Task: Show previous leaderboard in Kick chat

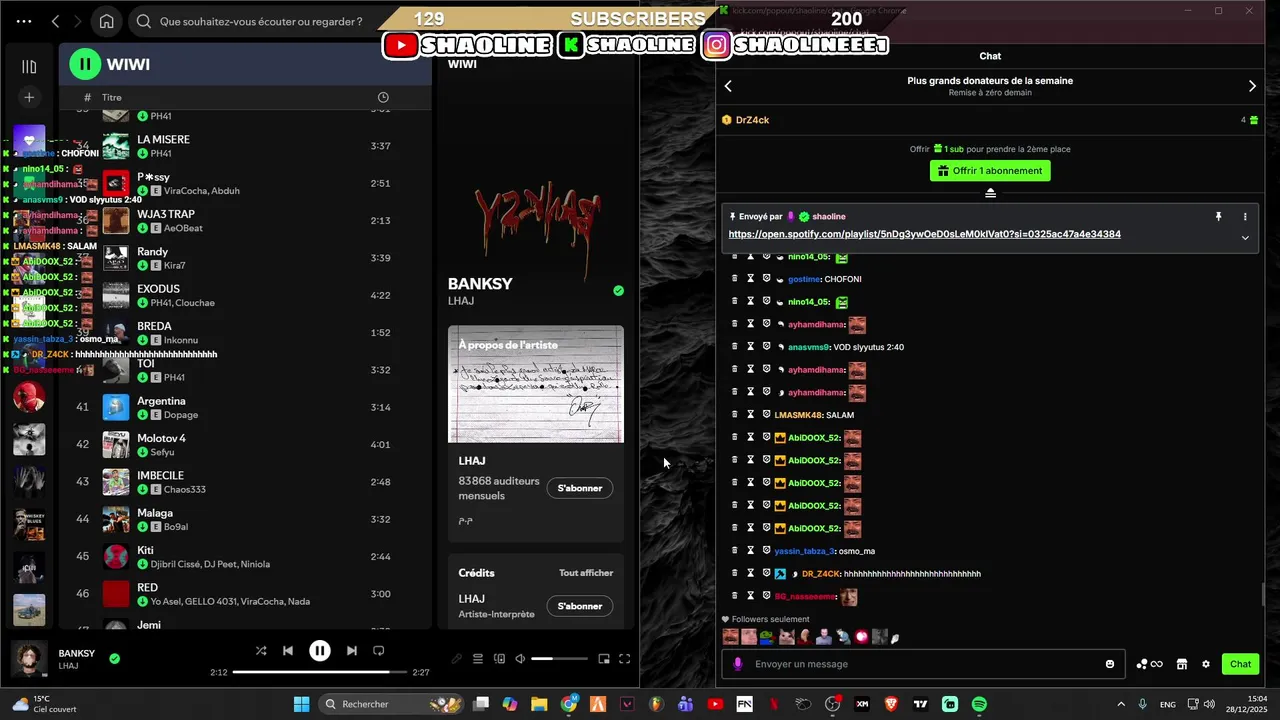Action: pyautogui.click(x=728, y=86)
